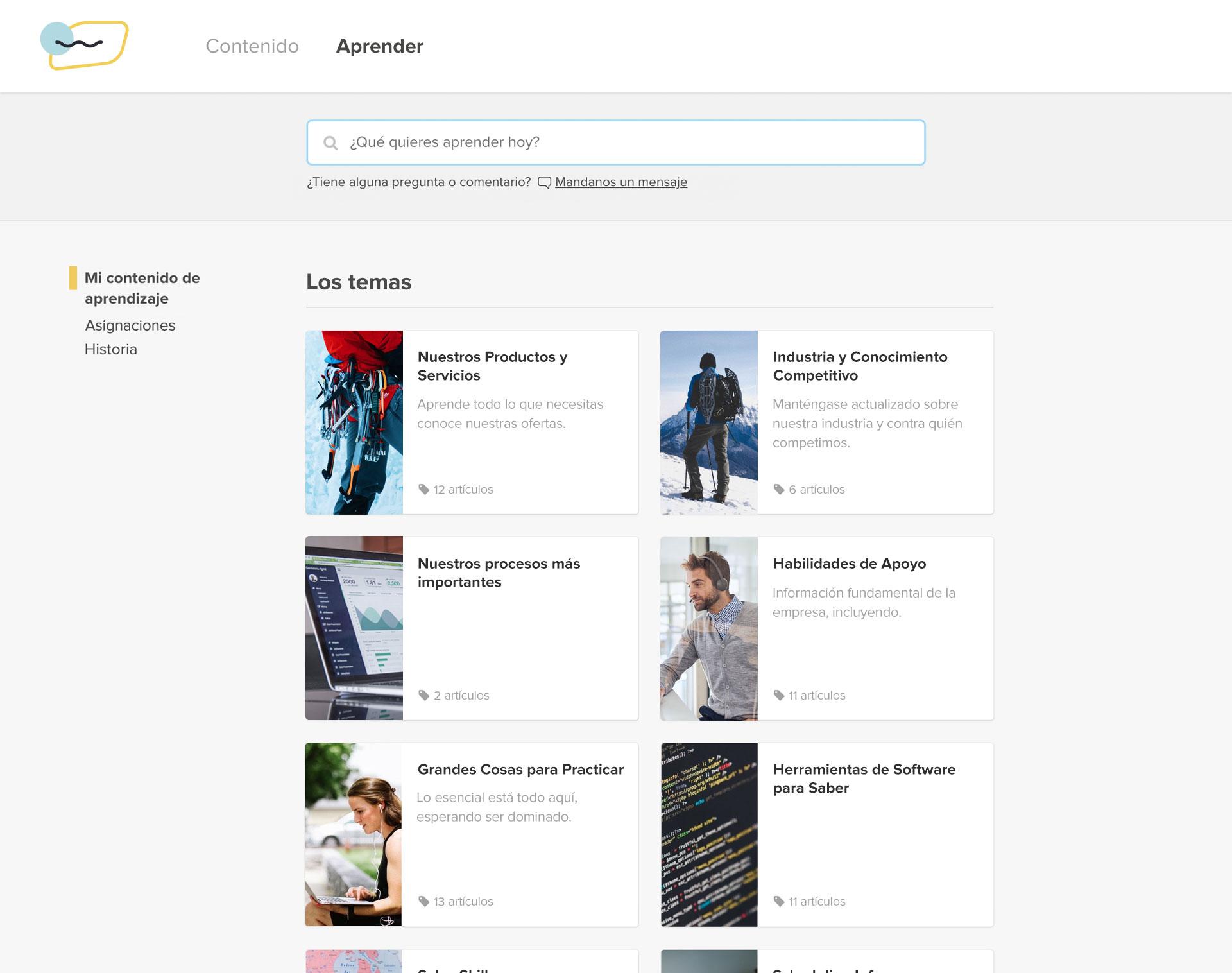The height and width of the screenshot is (973, 1232).
Task: Click the woman with earphones thumbnail
Action: click(x=354, y=834)
